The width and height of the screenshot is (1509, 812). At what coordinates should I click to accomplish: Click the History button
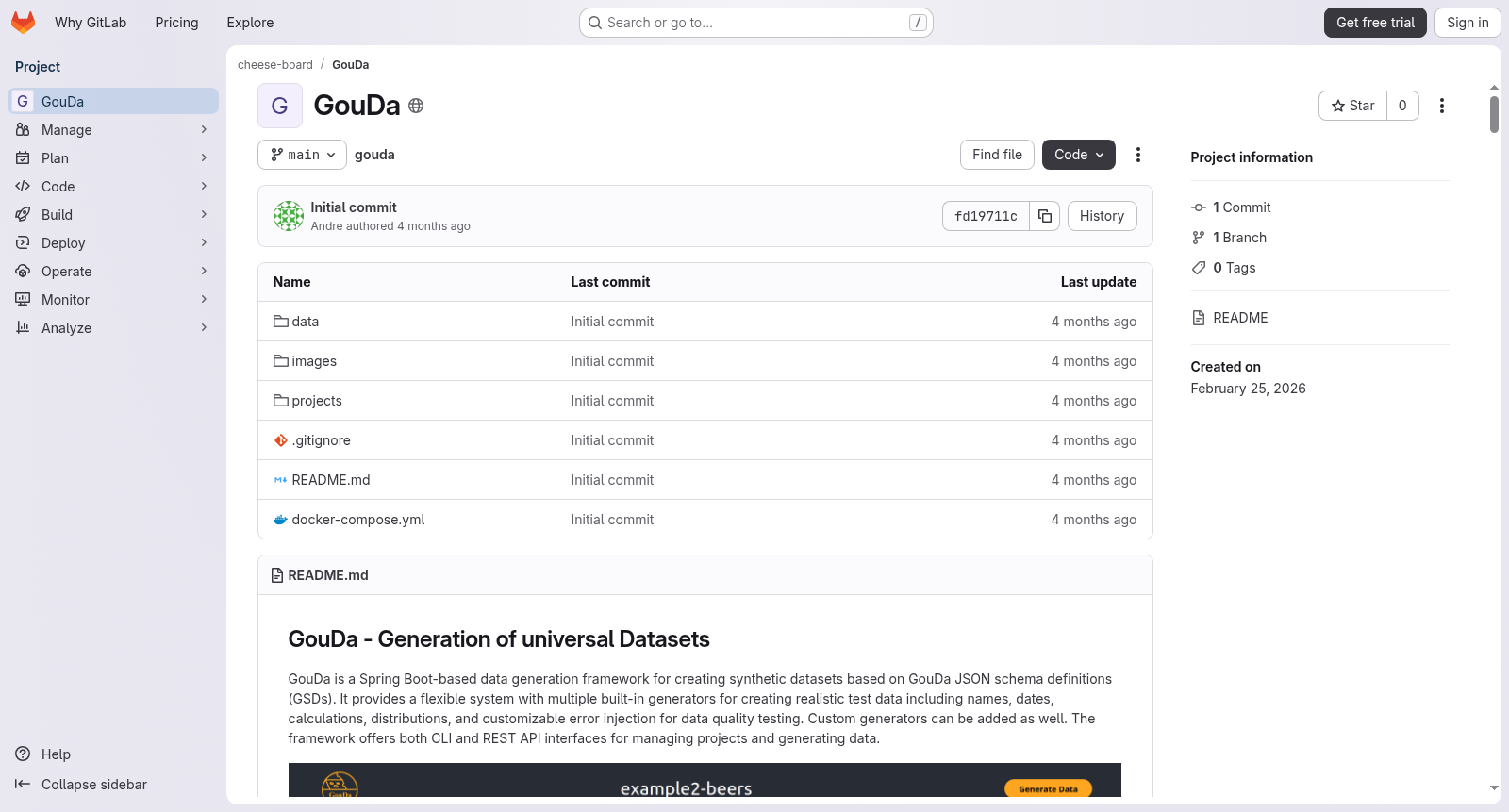tap(1102, 216)
